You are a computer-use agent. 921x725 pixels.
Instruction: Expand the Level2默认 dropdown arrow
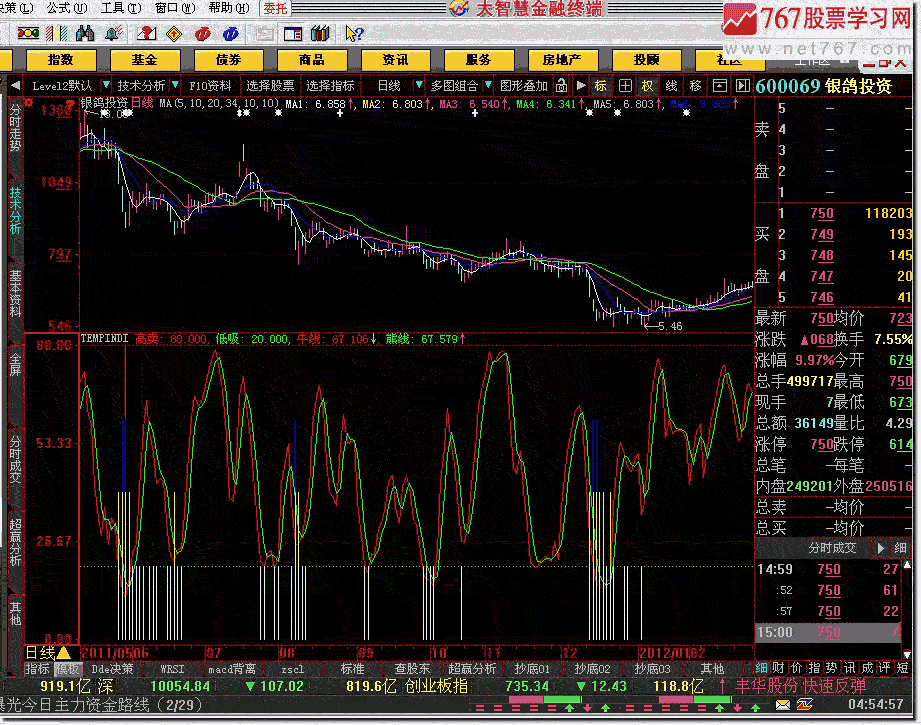point(106,85)
